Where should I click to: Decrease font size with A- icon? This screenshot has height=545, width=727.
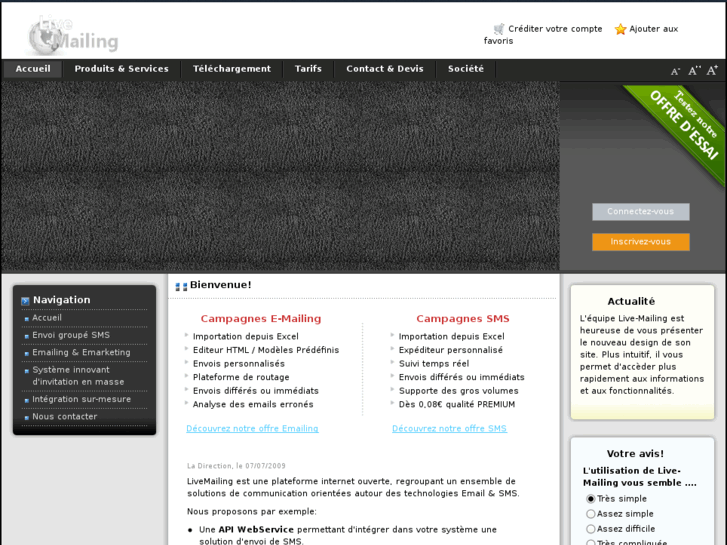click(675, 71)
